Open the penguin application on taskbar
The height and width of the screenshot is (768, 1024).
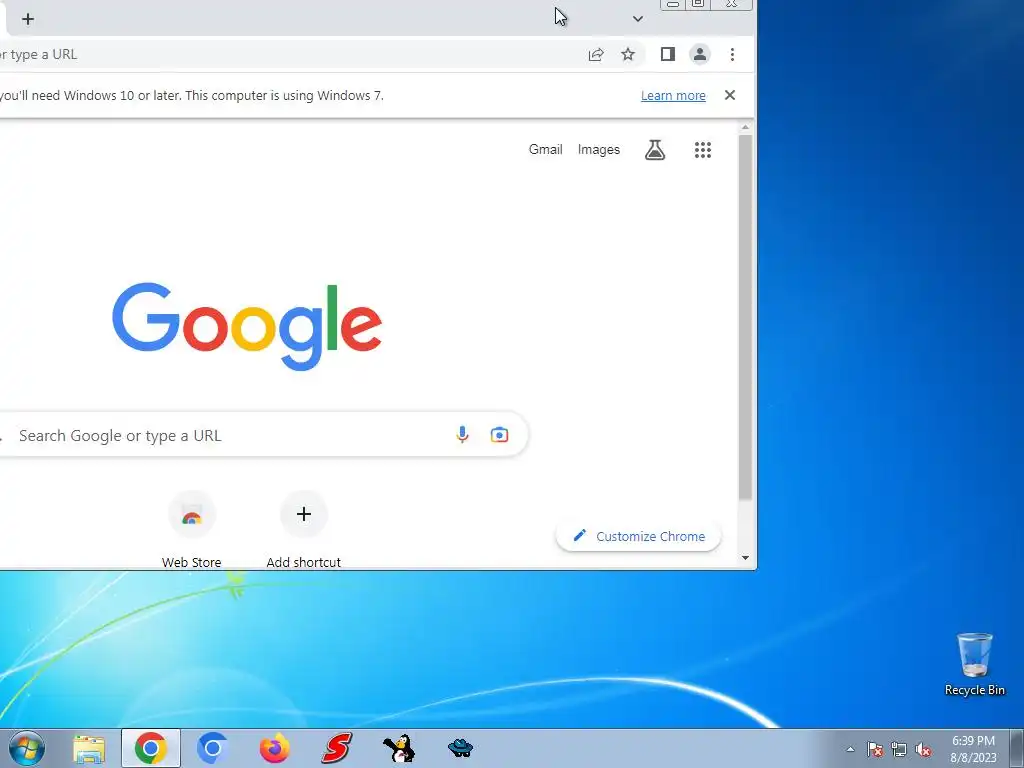(x=398, y=748)
